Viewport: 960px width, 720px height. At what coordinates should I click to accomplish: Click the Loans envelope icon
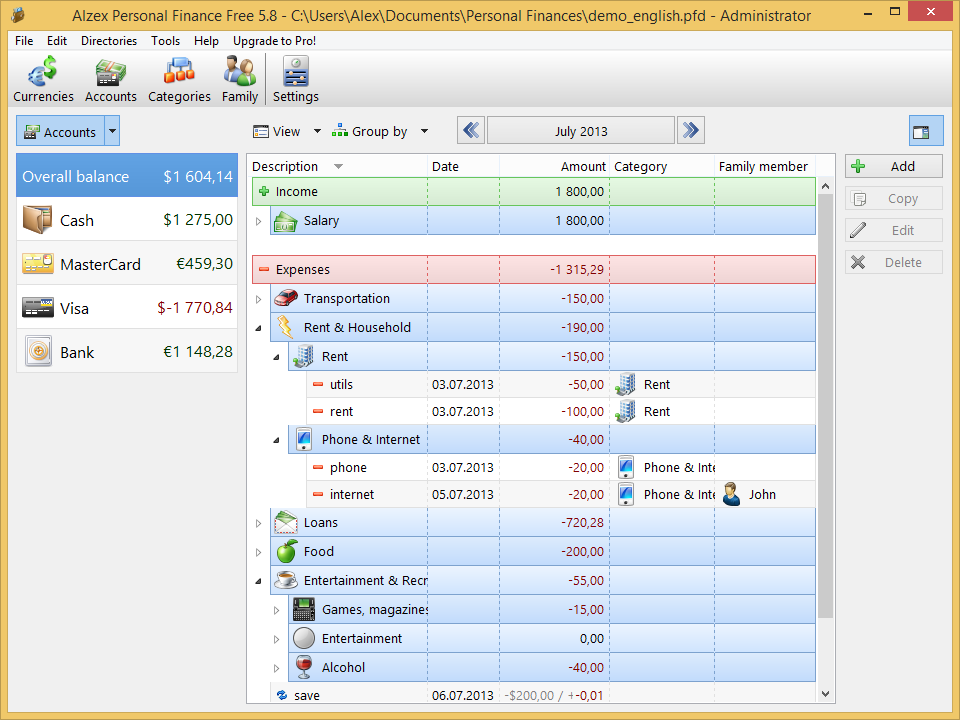pos(285,522)
